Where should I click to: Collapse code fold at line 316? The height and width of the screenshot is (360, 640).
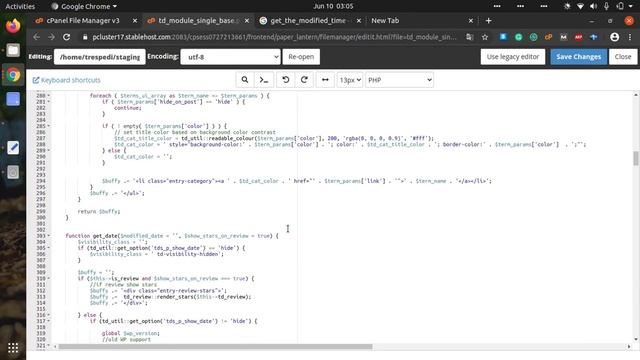click(49, 315)
